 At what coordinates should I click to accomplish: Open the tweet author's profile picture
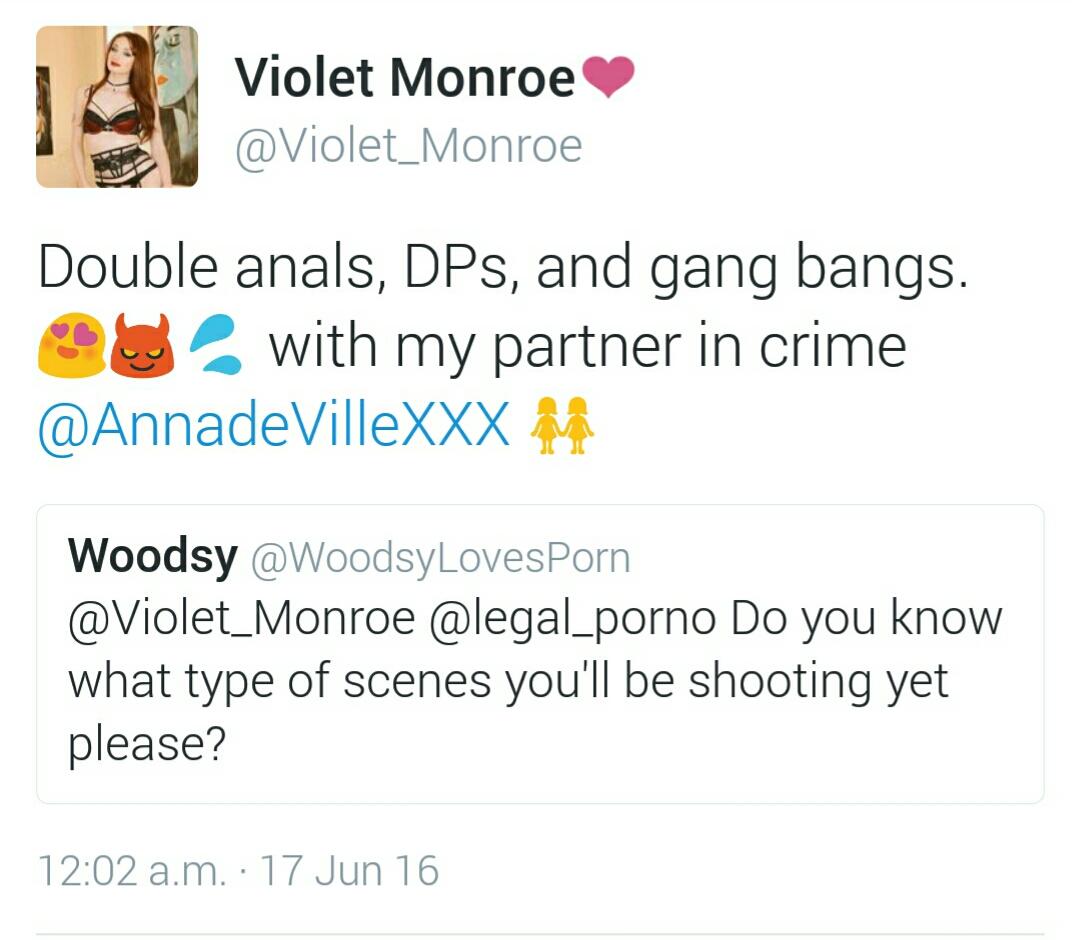pos(117,107)
